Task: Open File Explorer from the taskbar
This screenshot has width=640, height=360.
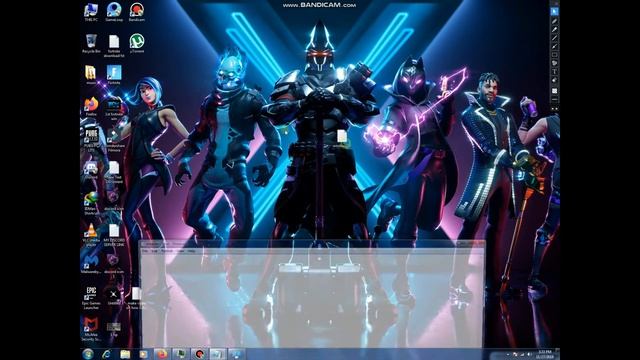Action: [x=125, y=354]
